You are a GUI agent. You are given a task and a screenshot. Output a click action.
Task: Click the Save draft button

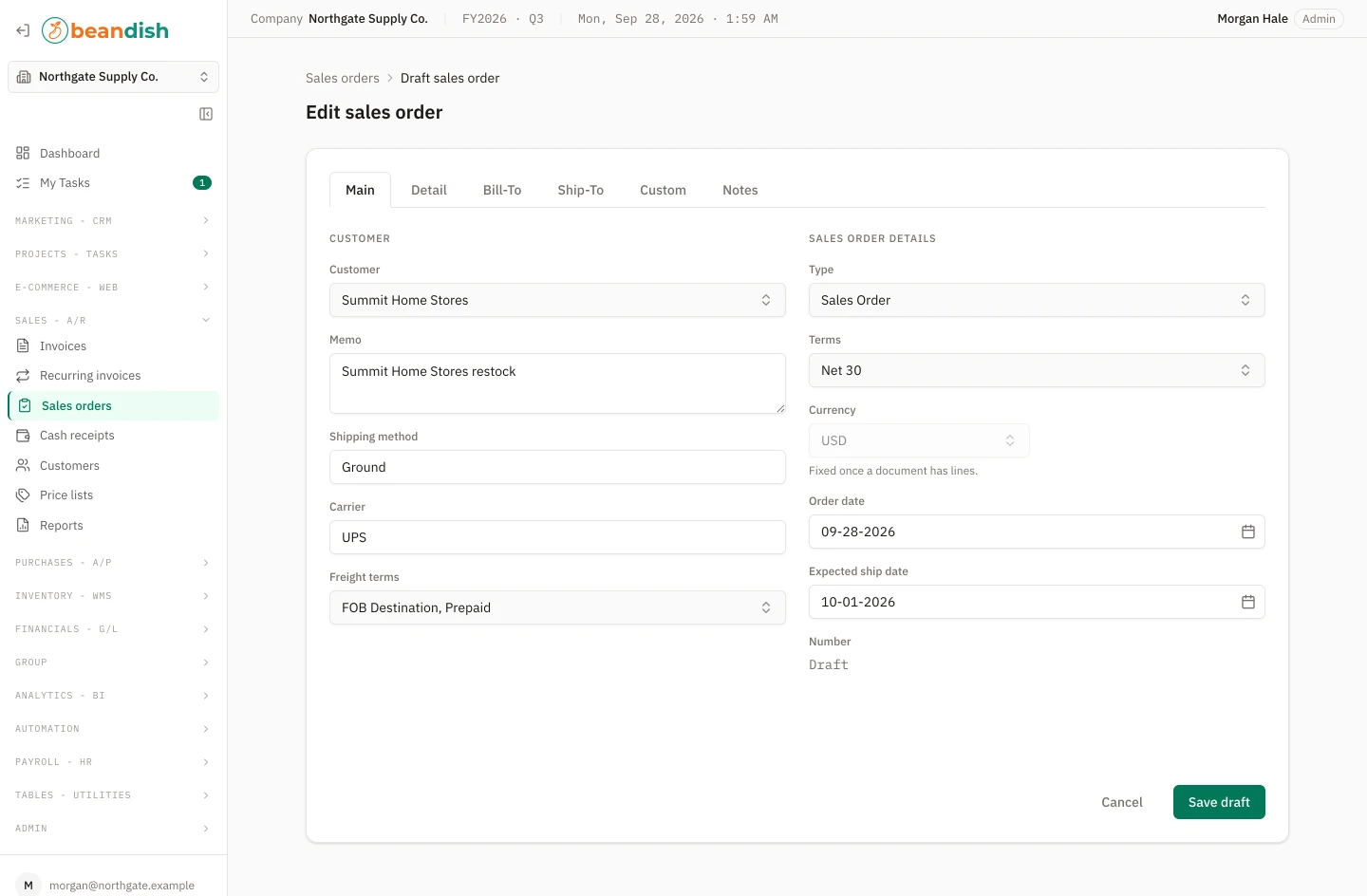coord(1219,802)
